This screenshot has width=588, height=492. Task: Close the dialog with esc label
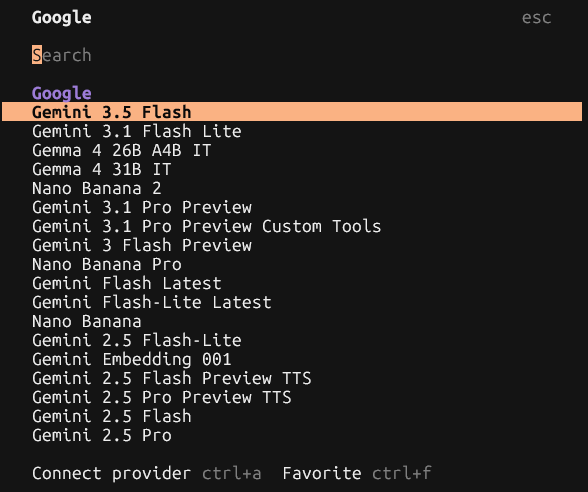click(537, 18)
